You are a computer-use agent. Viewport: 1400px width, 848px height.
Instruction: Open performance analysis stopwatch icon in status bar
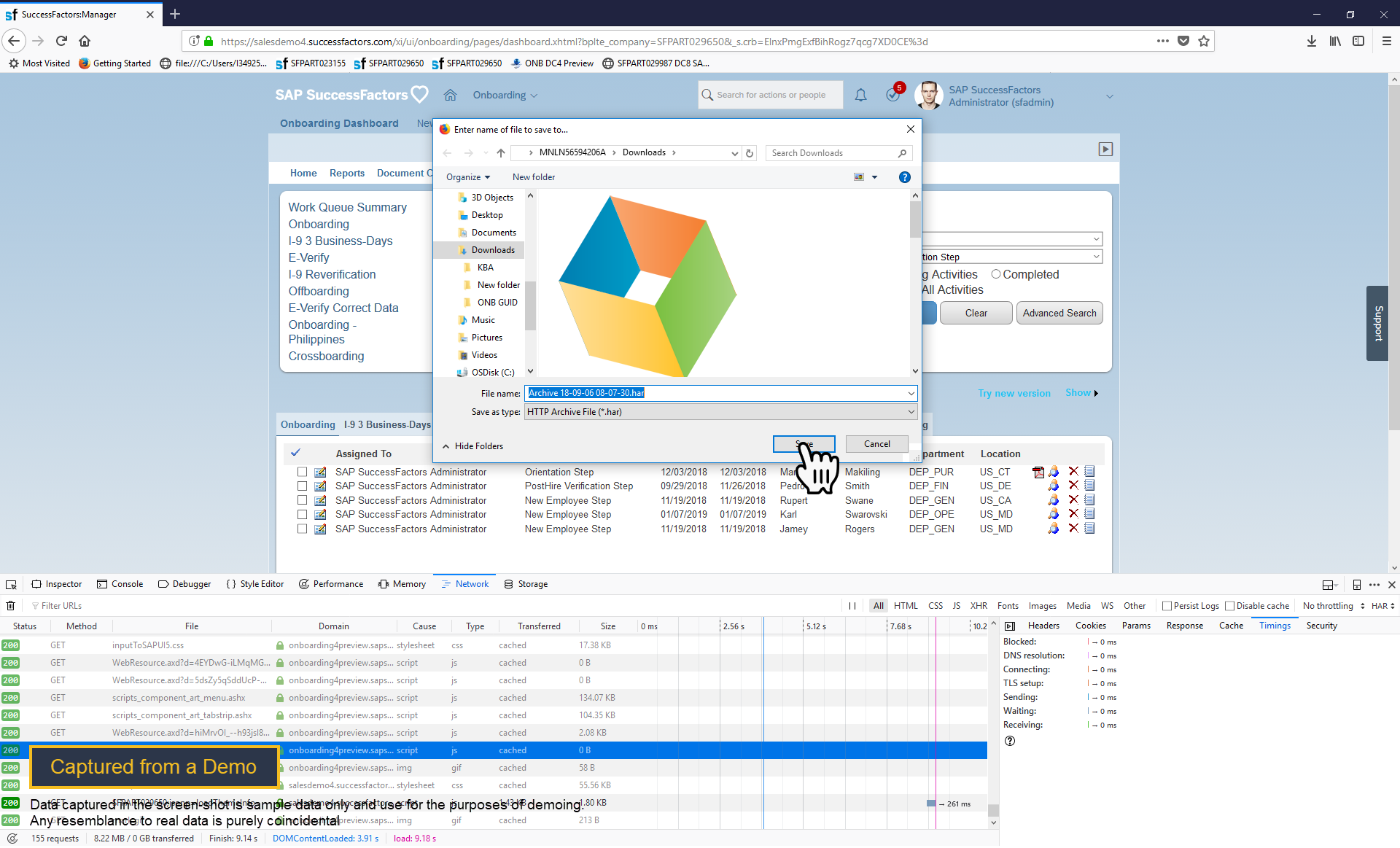click(12, 839)
